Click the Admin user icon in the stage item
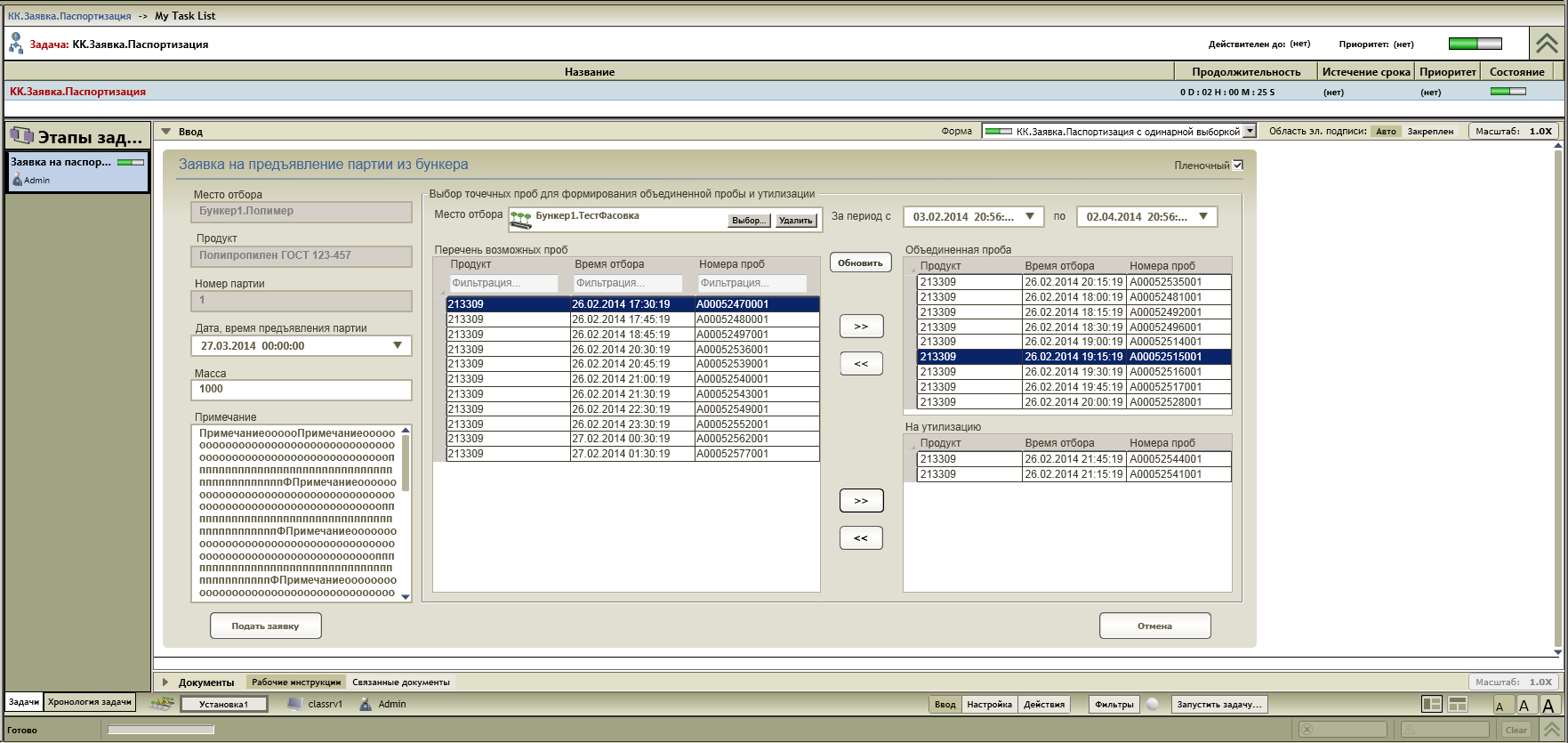The width and height of the screenshot is (1568, 743). (17, 180)
